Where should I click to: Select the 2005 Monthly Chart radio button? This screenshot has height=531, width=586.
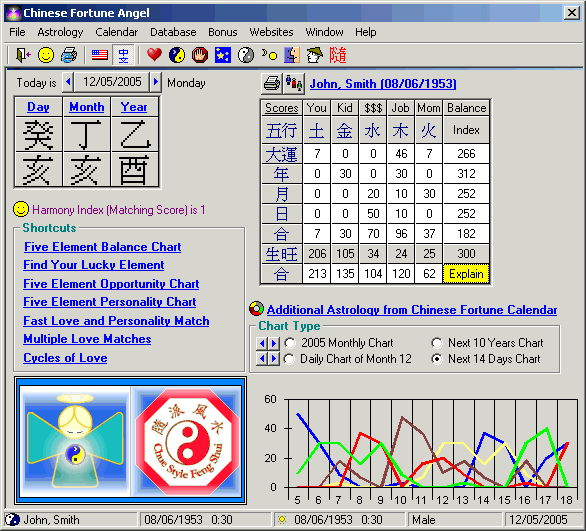pos(290,343)
